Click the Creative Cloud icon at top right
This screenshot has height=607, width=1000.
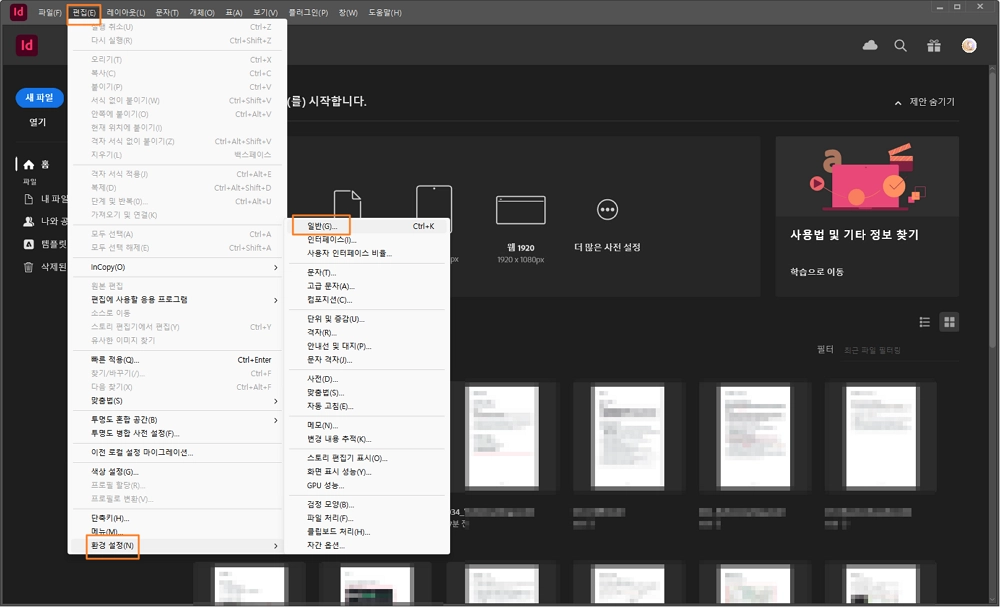click(869, 45)
